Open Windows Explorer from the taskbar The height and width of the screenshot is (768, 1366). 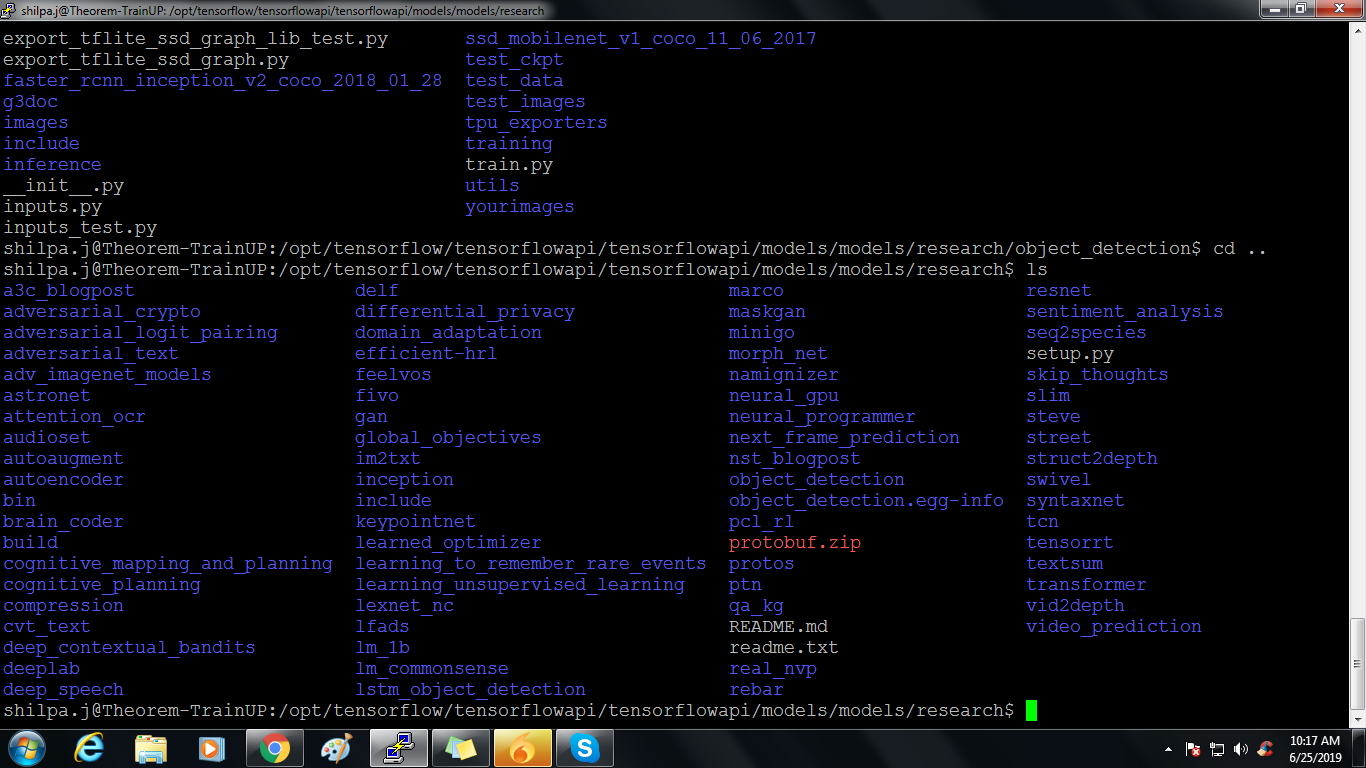coord(150,747)
